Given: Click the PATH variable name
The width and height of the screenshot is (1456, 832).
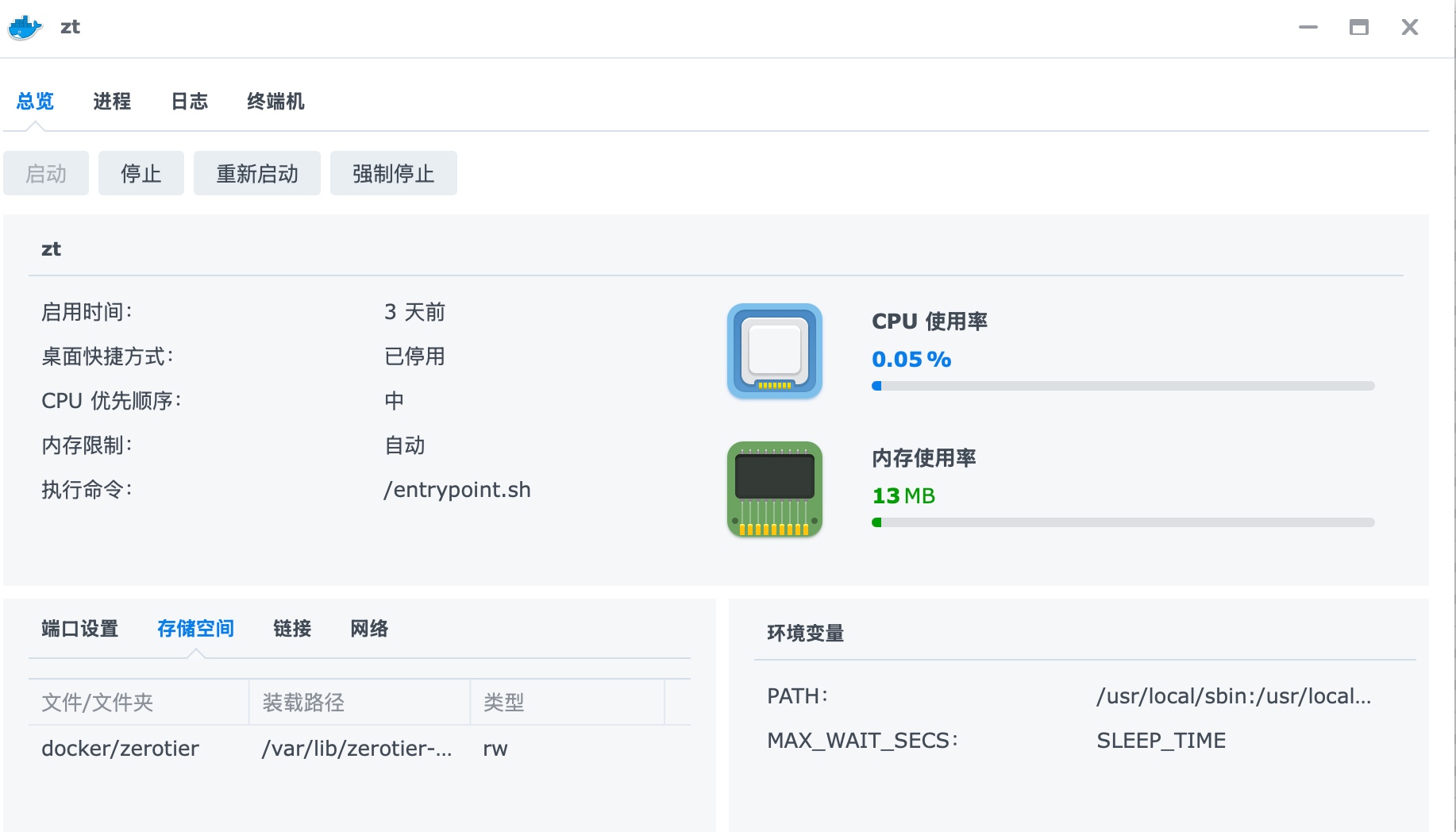Looking at the screenshot, I should 797,696.
